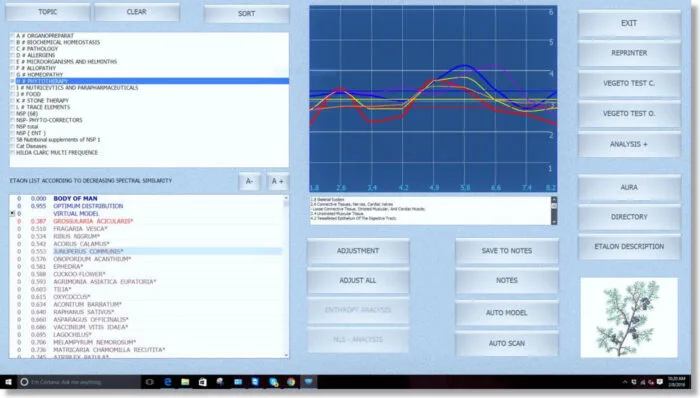Image resolution: width=700 pixels, height=398 pixels.
Task: Open the DIRECTORY
Action: (629, 217)
